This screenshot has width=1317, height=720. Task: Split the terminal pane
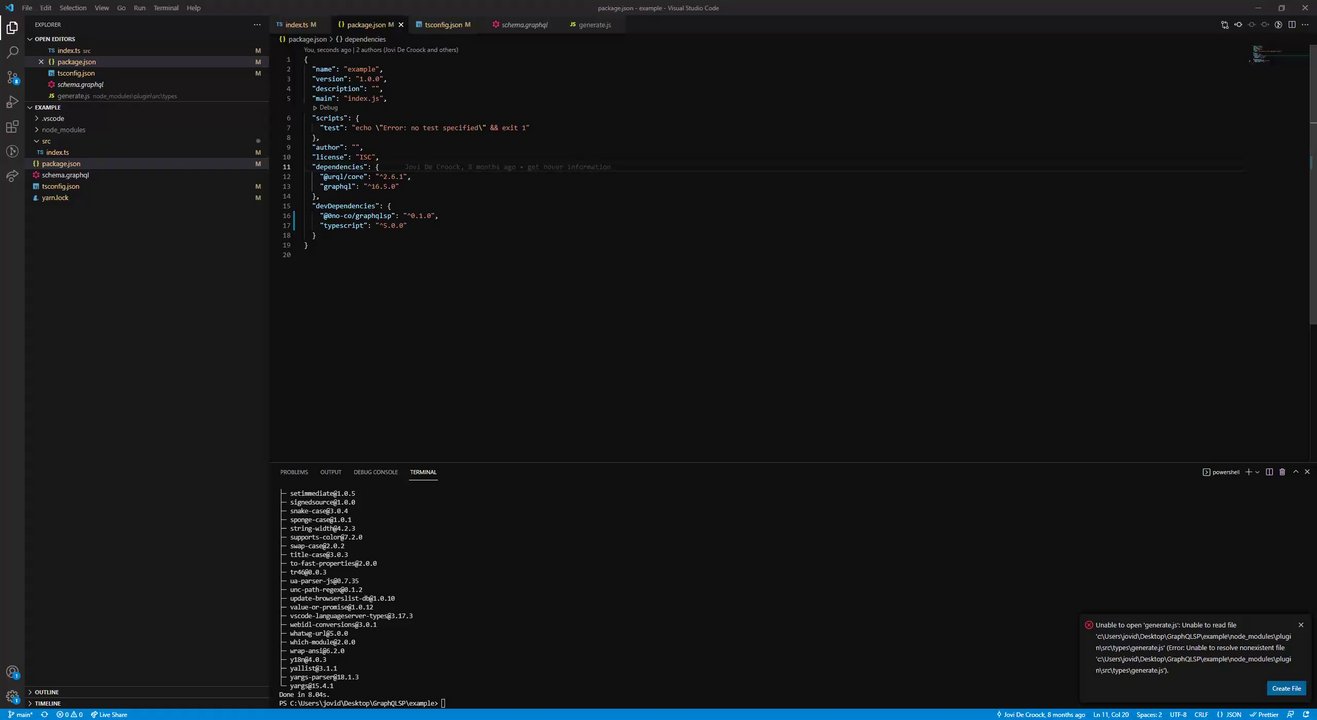(1269, 472)
